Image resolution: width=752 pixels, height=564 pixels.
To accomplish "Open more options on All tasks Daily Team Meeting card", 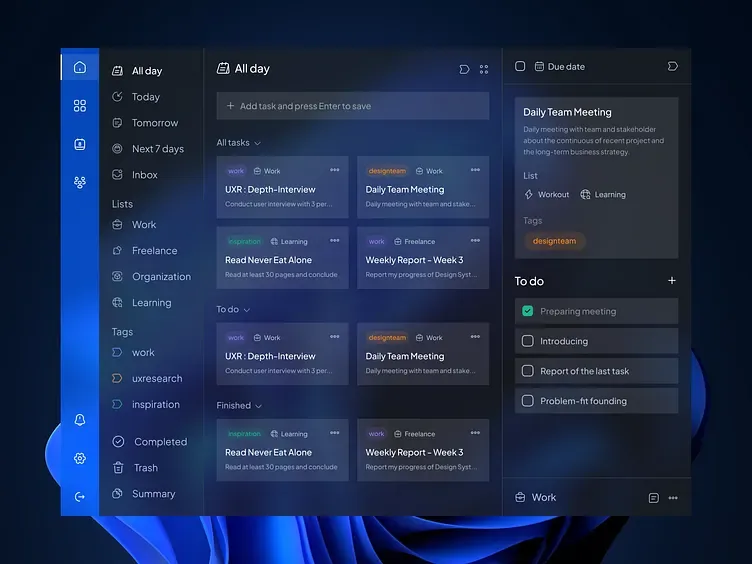I will coord(475,170).
